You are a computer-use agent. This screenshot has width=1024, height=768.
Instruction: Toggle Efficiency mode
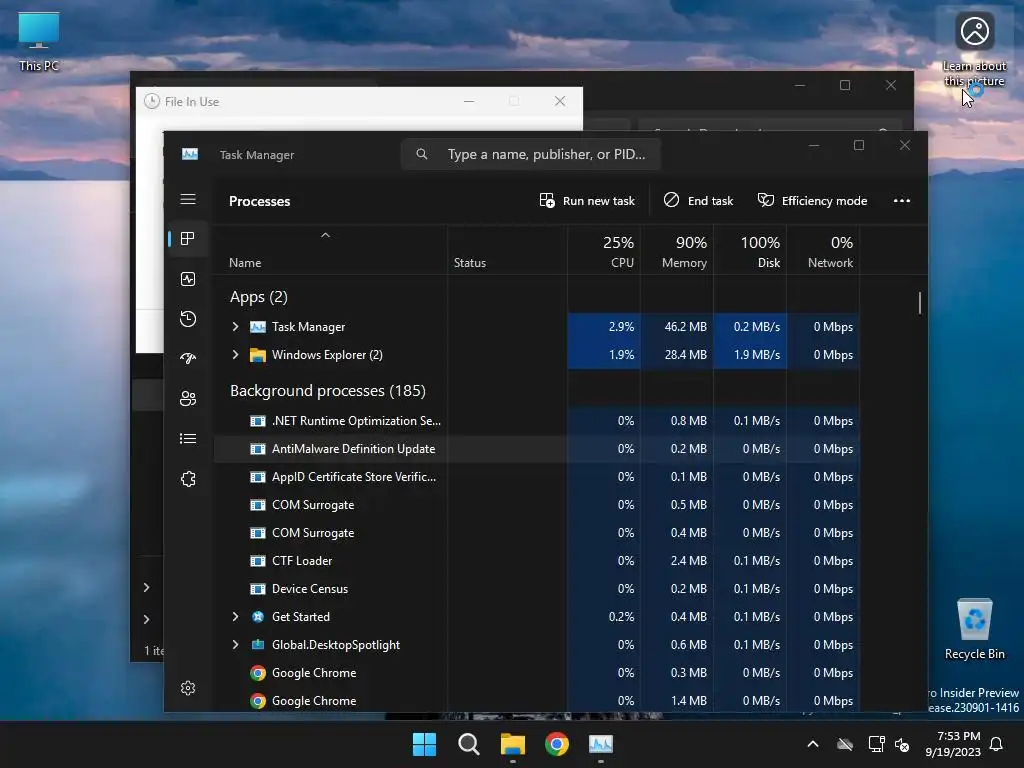[812, 200]
